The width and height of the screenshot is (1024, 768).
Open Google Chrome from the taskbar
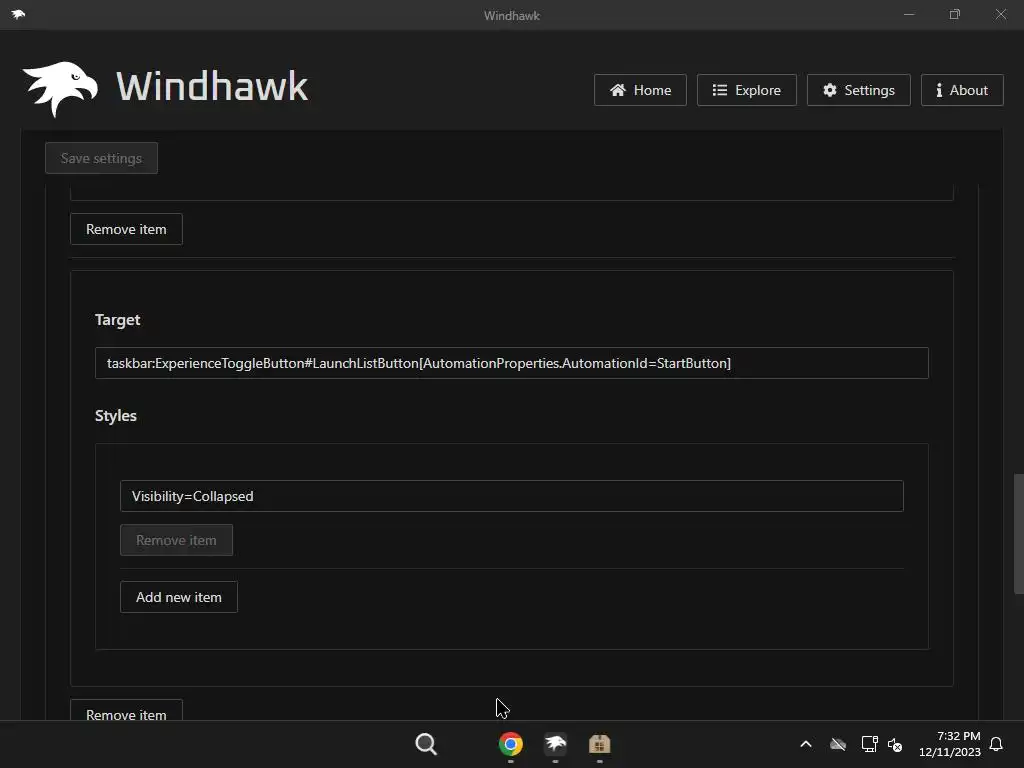click(x=511, y=744)
